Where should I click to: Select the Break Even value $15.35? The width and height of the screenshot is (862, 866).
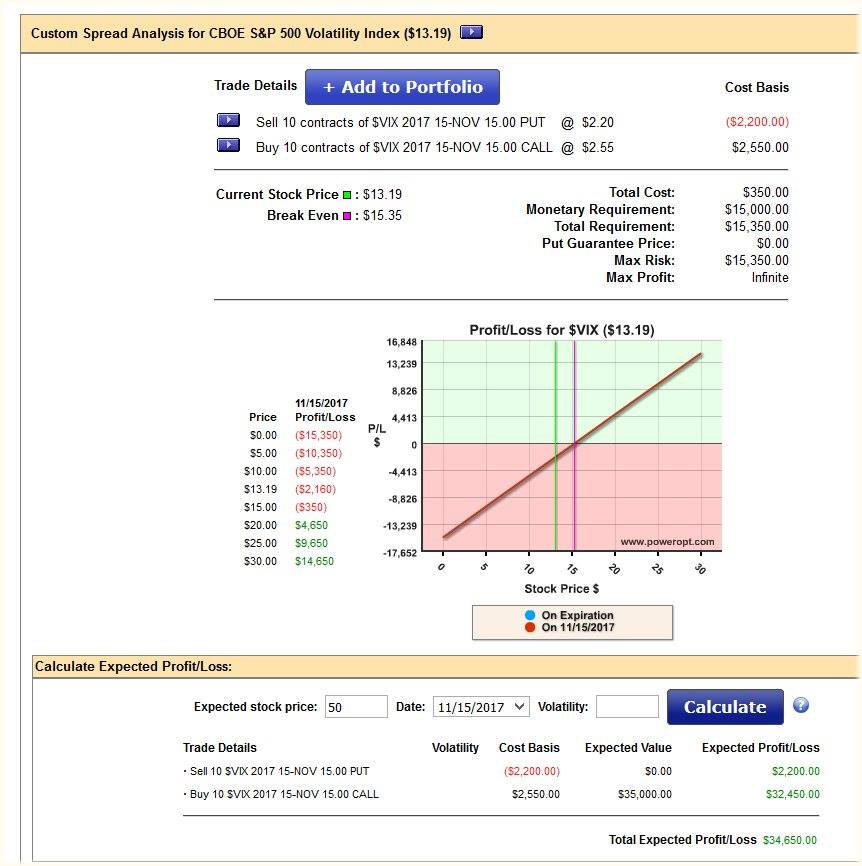[x=382, y=215]
